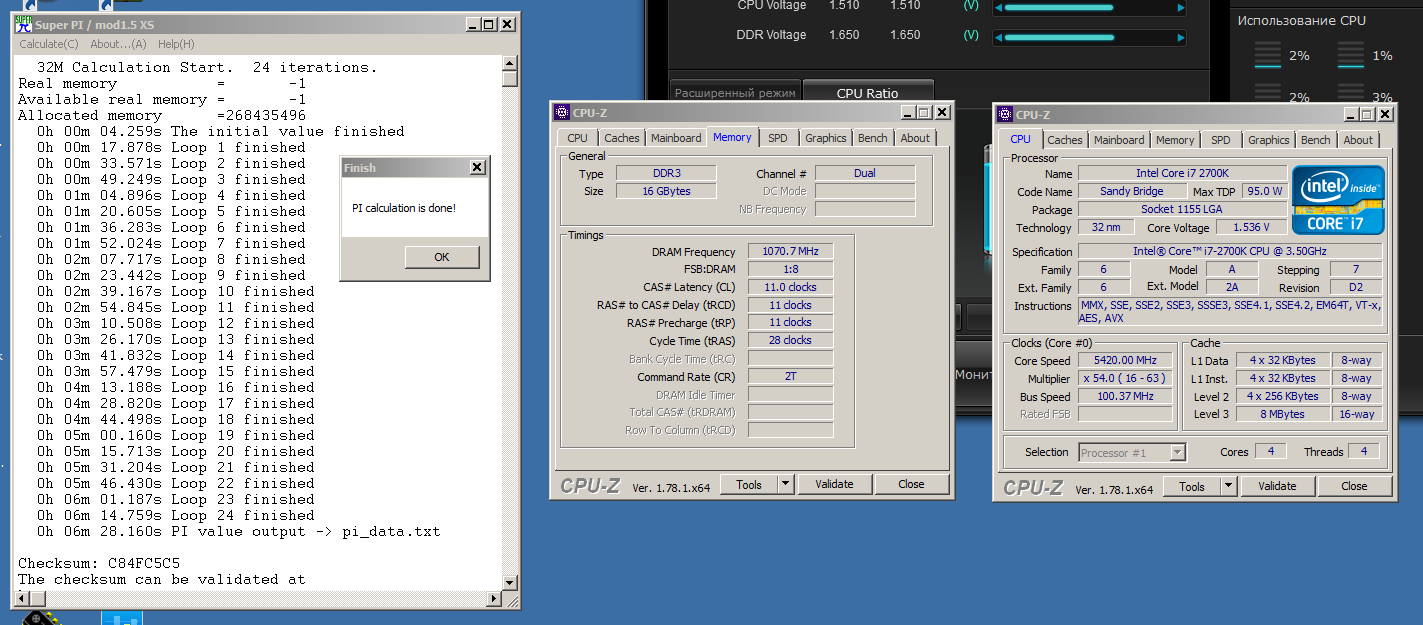Screen dimensions: 1423x625
Task: Click the Command Rate 2T value
Action: tap(790, 377)
